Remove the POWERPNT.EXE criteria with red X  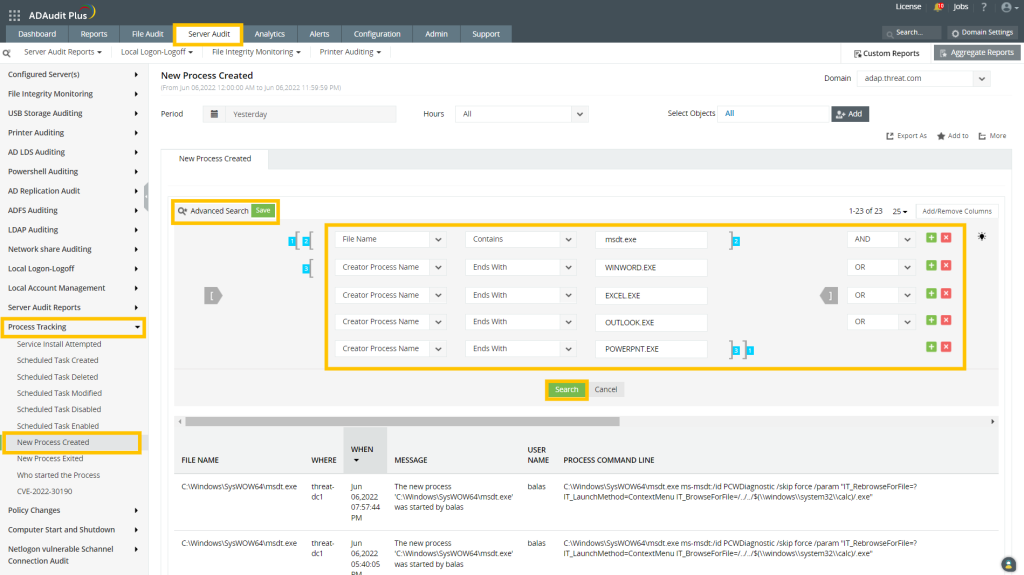click(x=946, y=347)
